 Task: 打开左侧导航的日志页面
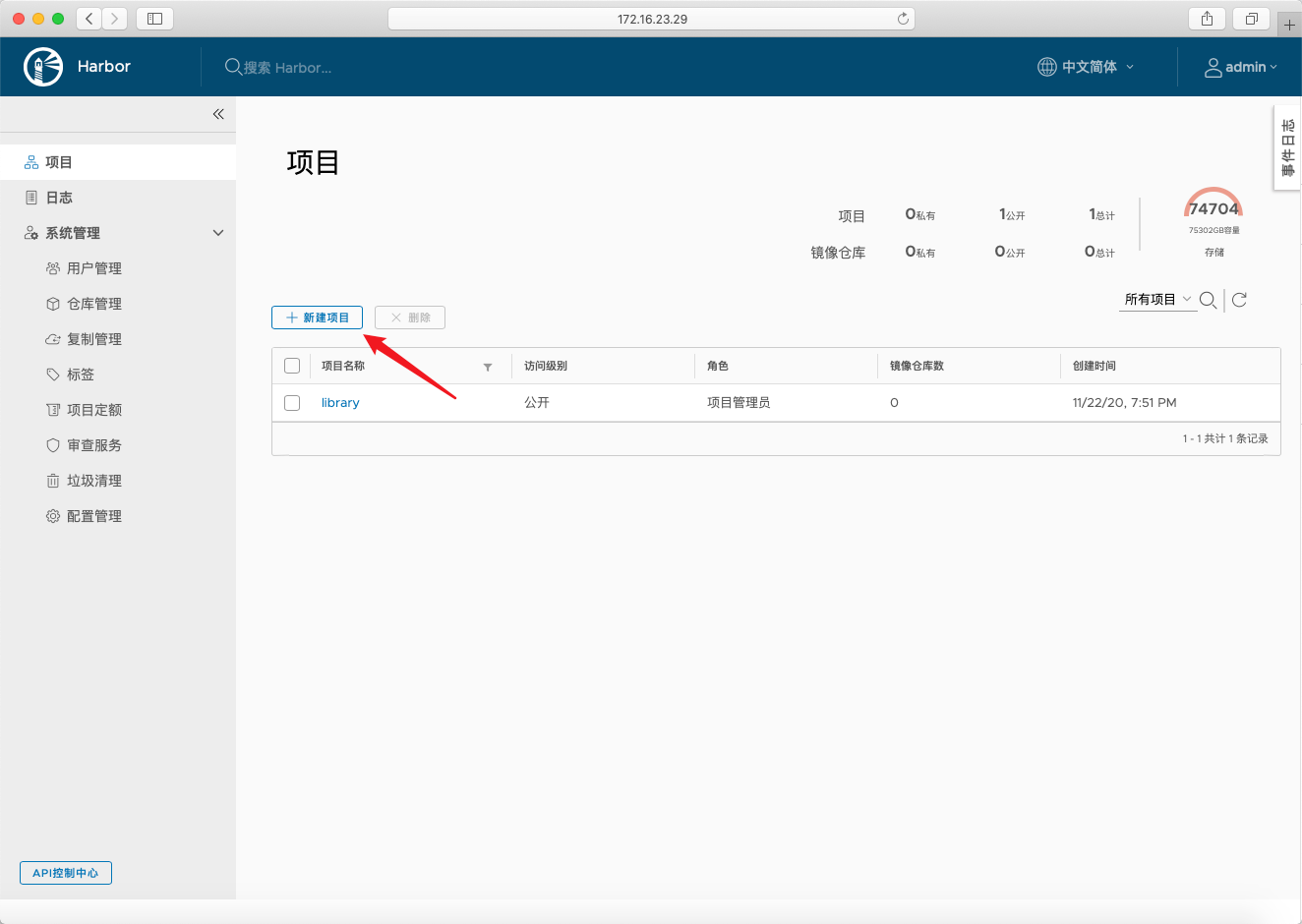click(x=59, y=197)
